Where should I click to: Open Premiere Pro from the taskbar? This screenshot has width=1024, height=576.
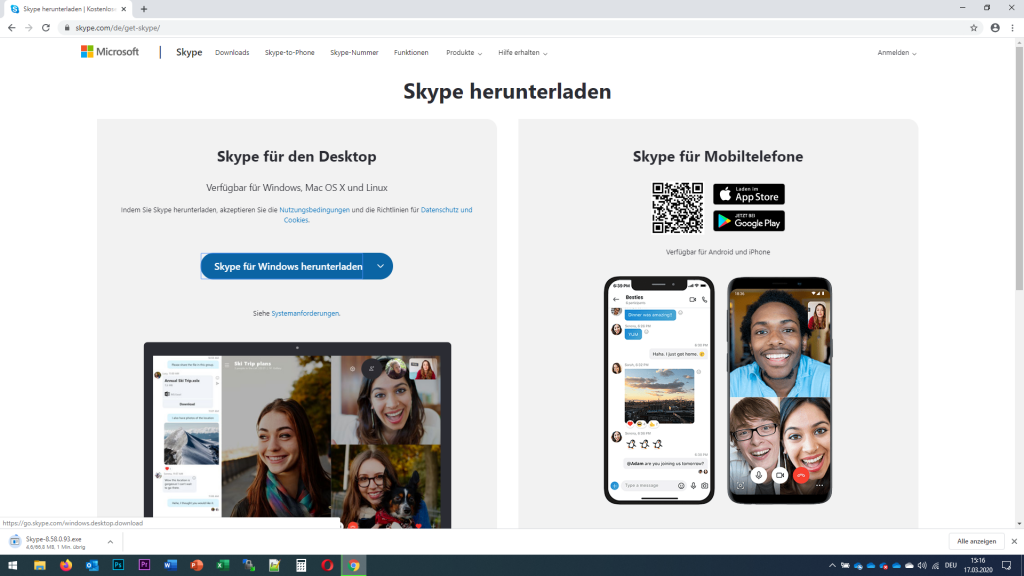tap(144, 566)
